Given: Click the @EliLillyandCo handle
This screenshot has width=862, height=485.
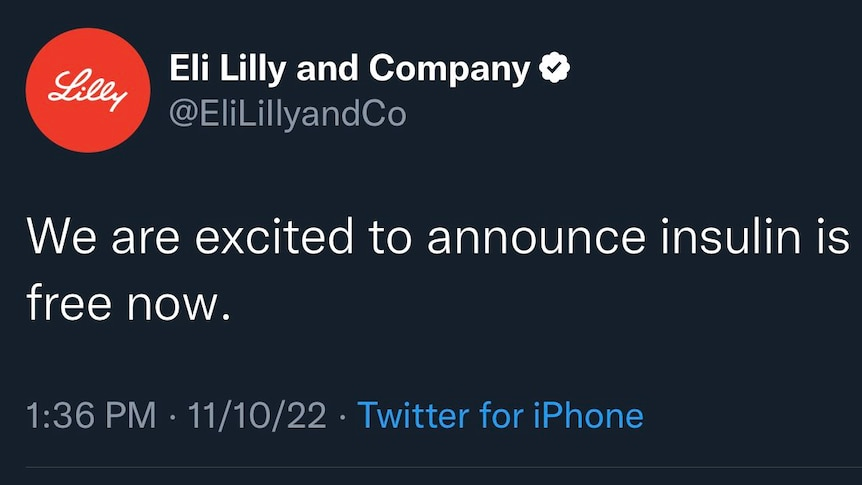Looking at the screenshot, I should 288,114.
